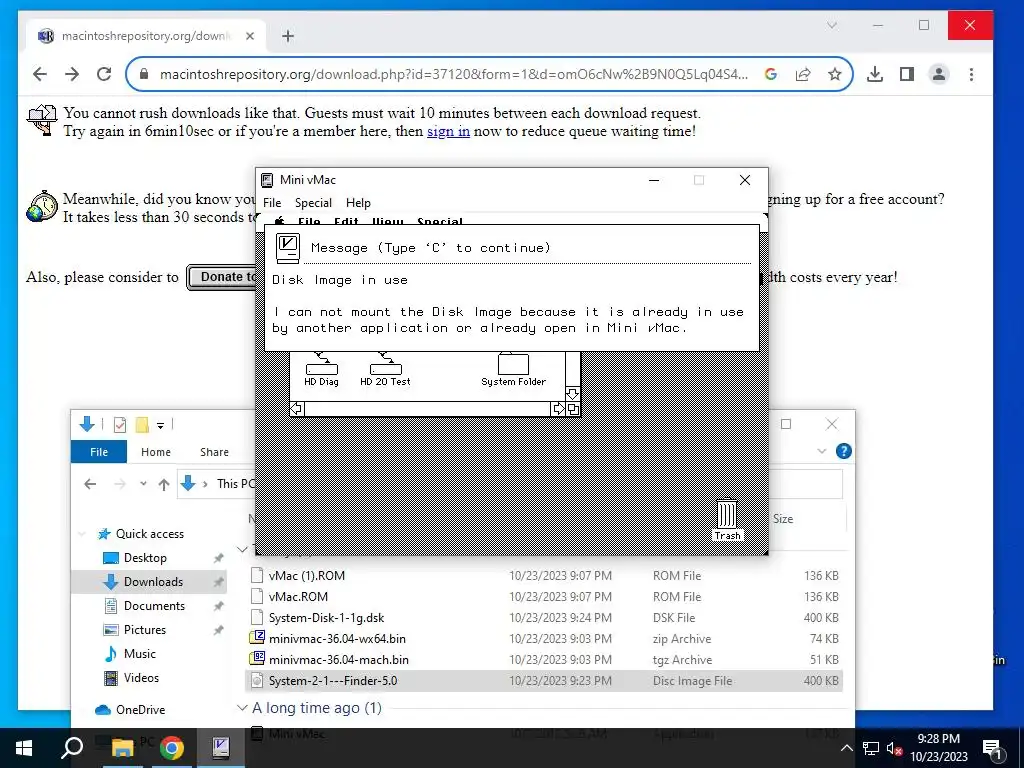Viewport: 1024px width, 768px height.
Task: Open tab search chevron in Chrome
Action: click(x=832, y=25)
